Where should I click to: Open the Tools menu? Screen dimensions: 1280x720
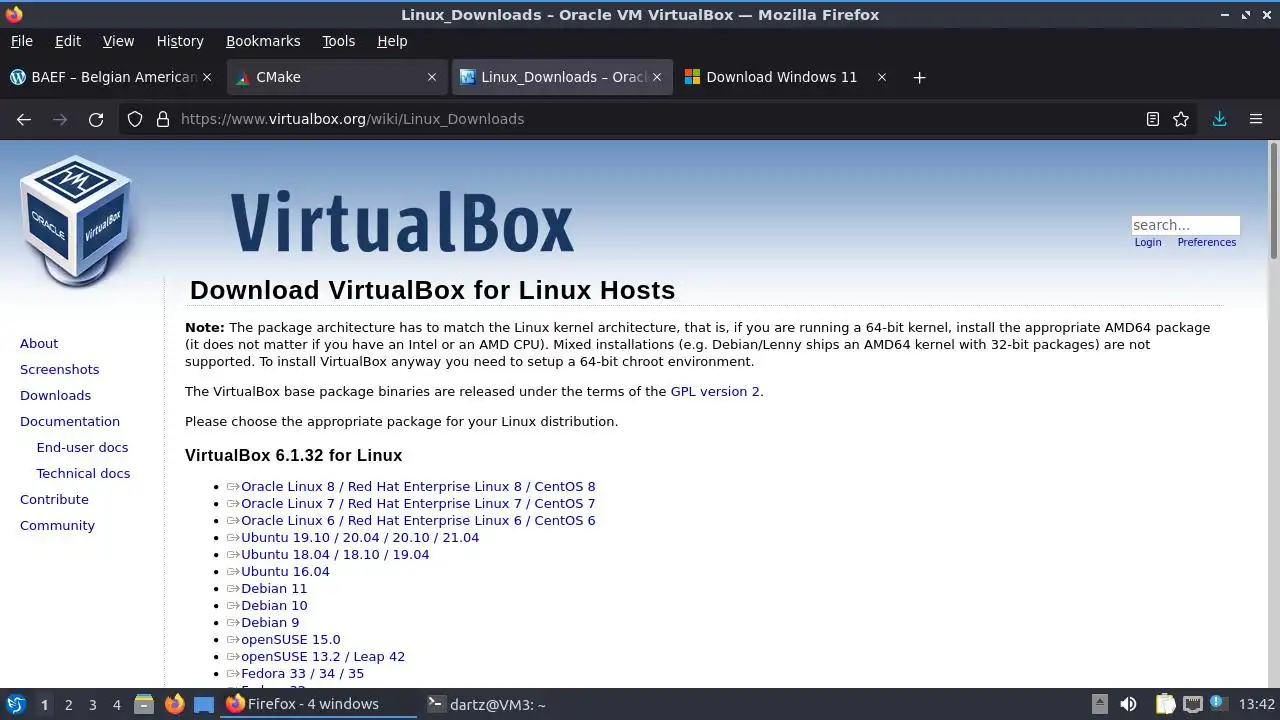pyautogui.click(x=338, y=41)
